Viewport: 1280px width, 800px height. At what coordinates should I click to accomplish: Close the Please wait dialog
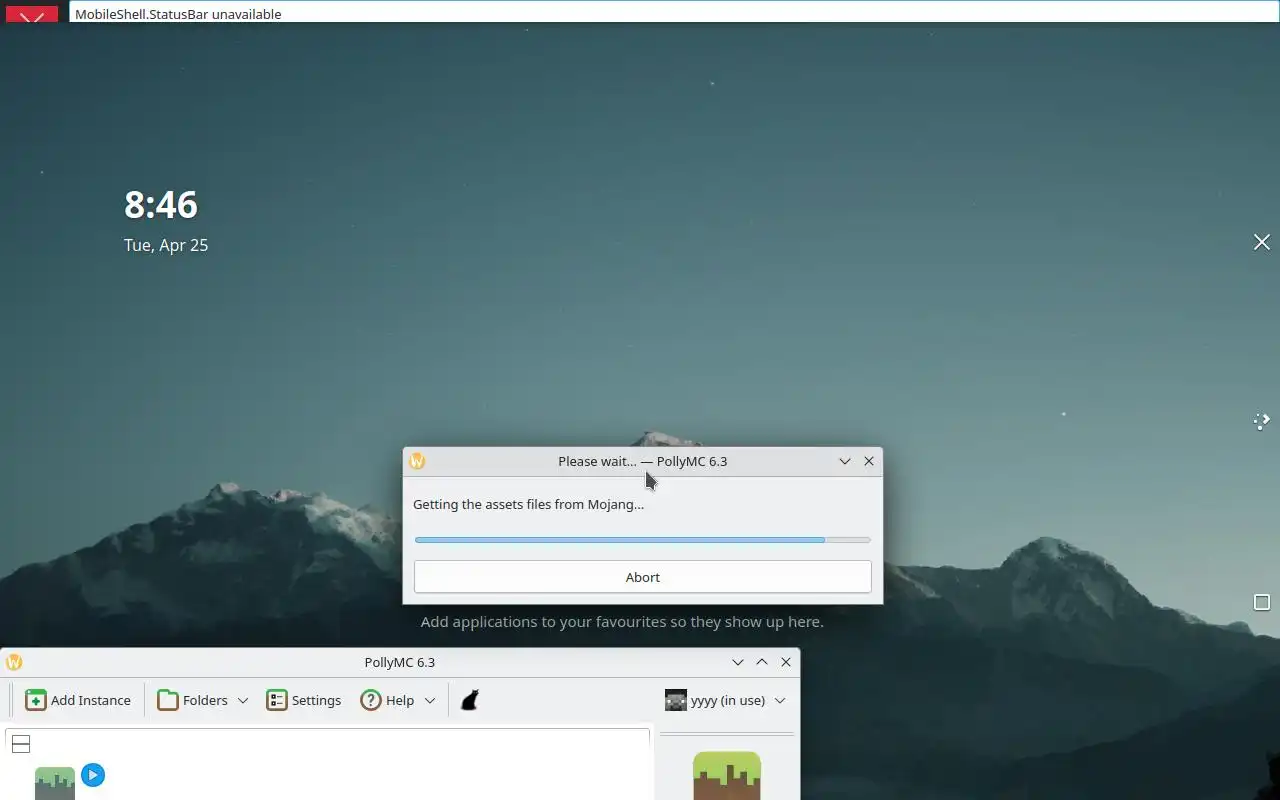pos(869,461)
